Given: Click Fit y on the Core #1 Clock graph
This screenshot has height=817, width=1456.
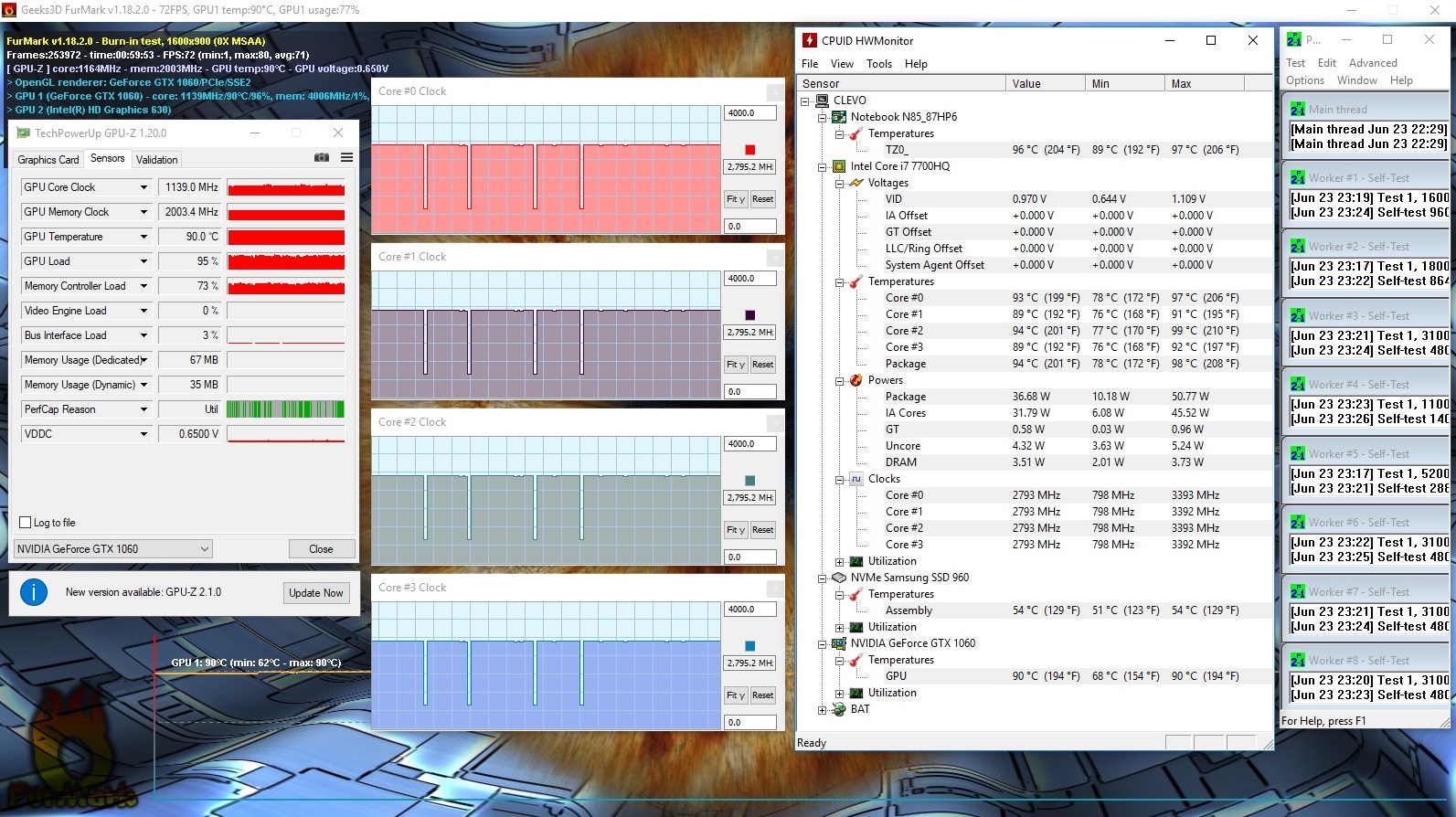Looking at the screenshot, I should tap(736, 365).
